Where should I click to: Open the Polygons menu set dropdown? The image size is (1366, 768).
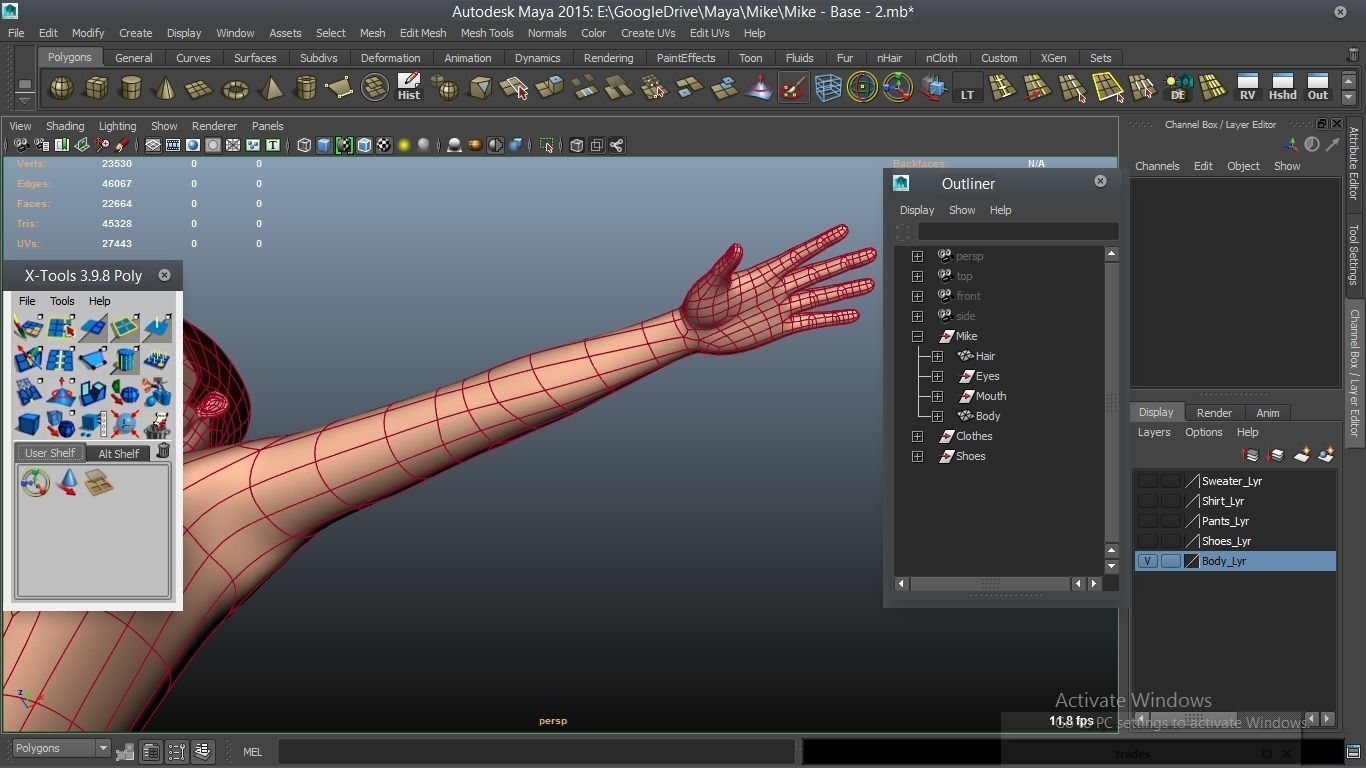(62, 748)
